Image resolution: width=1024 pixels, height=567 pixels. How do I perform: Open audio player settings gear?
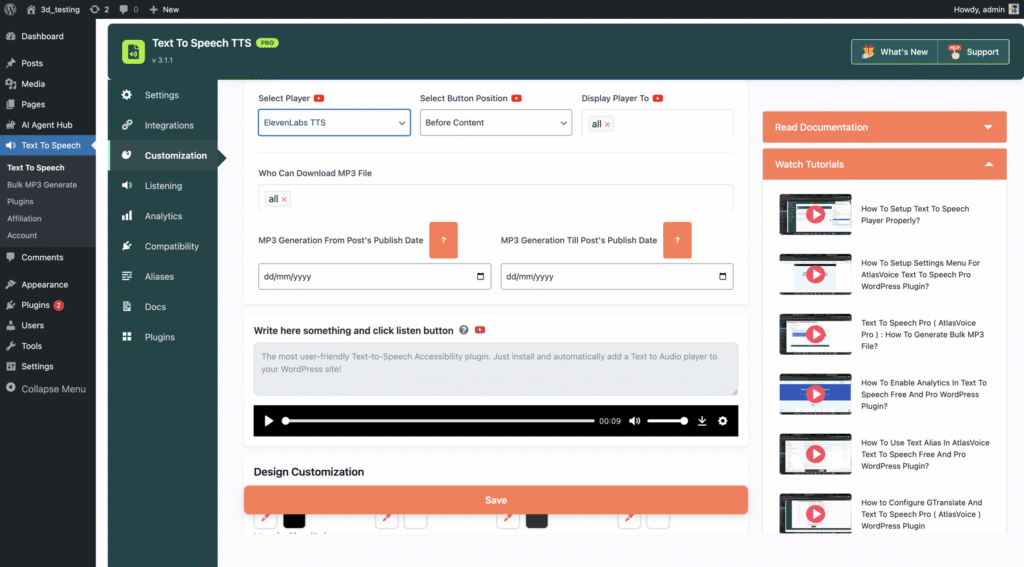coord(723,421)
